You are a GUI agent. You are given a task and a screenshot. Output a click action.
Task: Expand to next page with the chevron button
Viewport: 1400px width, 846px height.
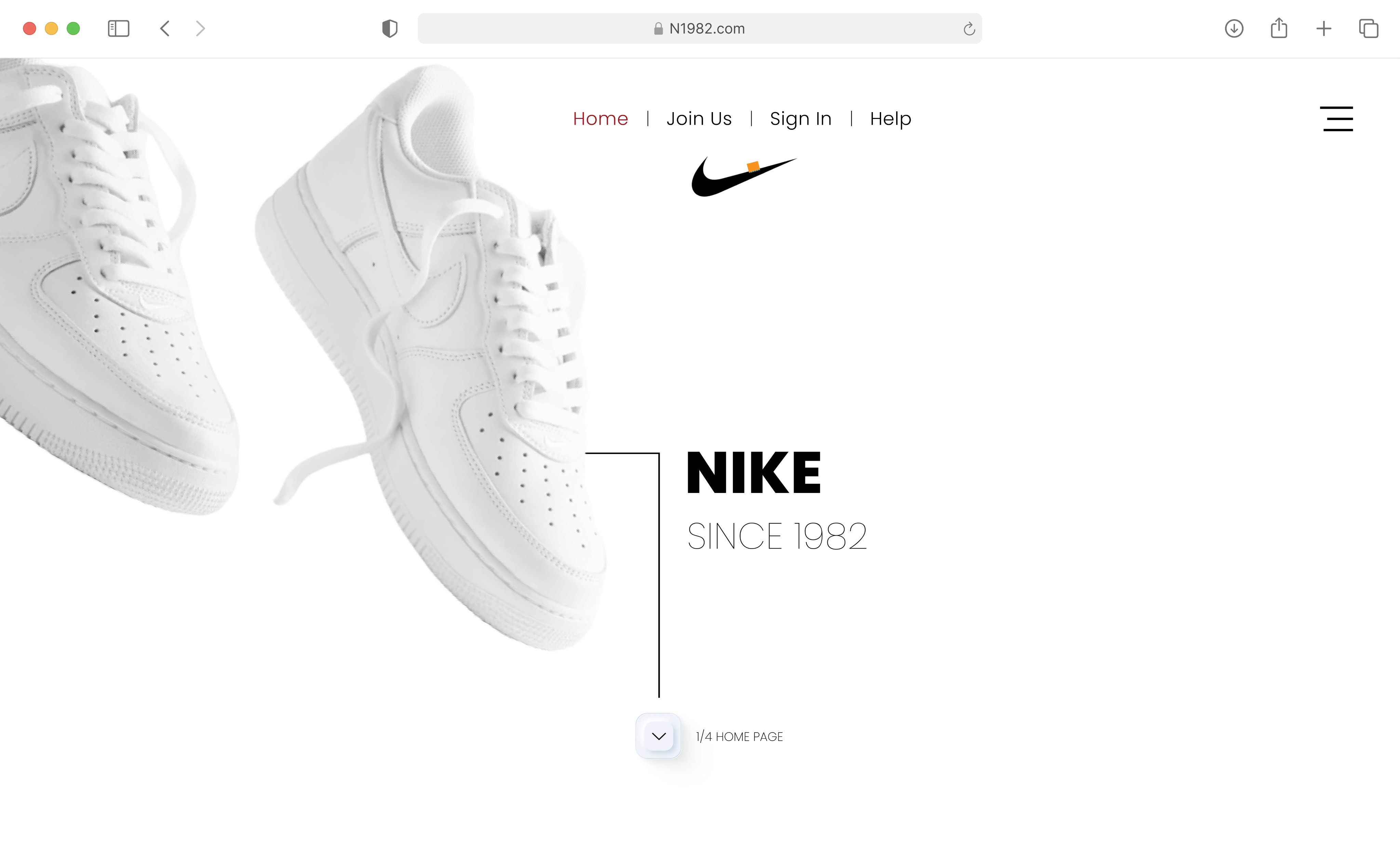pyautogui.click(x=659, y=736)
